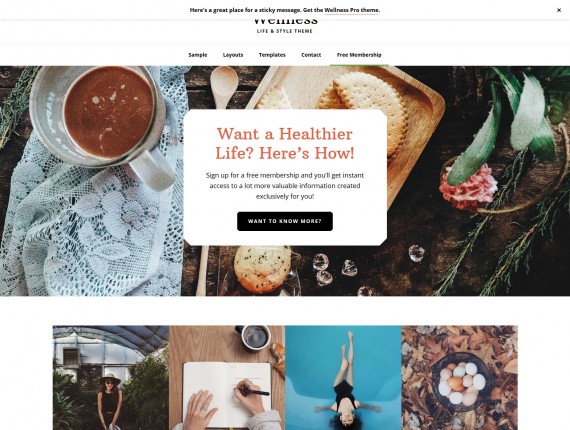570x430 pixels.
Task: Click the pink flower in hero image
Action: [x=468, y=187]
